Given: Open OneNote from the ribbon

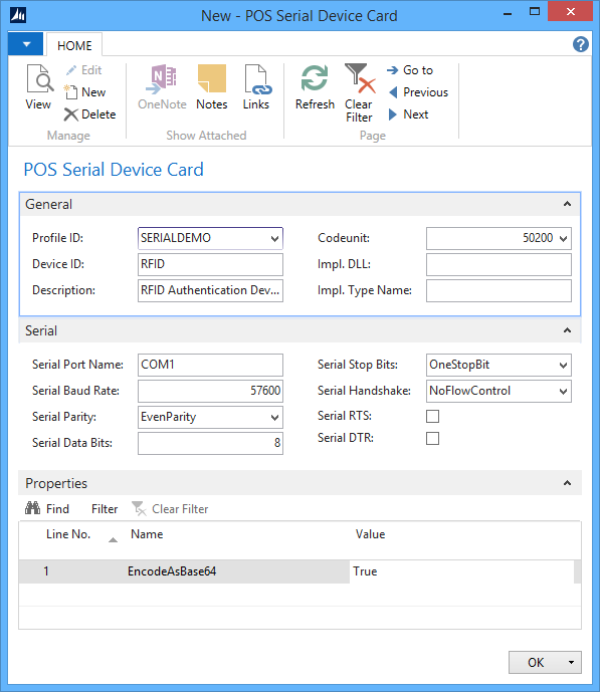Looking at the screenshot, I should 162,87.
